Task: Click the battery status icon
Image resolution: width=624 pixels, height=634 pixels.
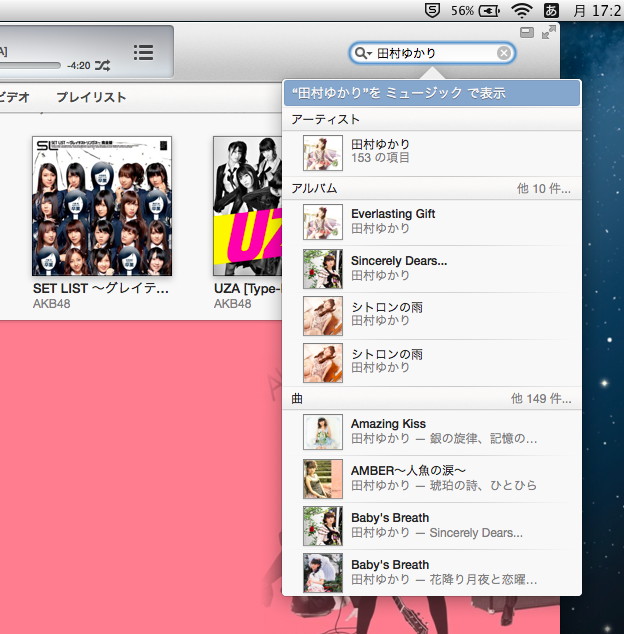Action: tap(489, 11)
